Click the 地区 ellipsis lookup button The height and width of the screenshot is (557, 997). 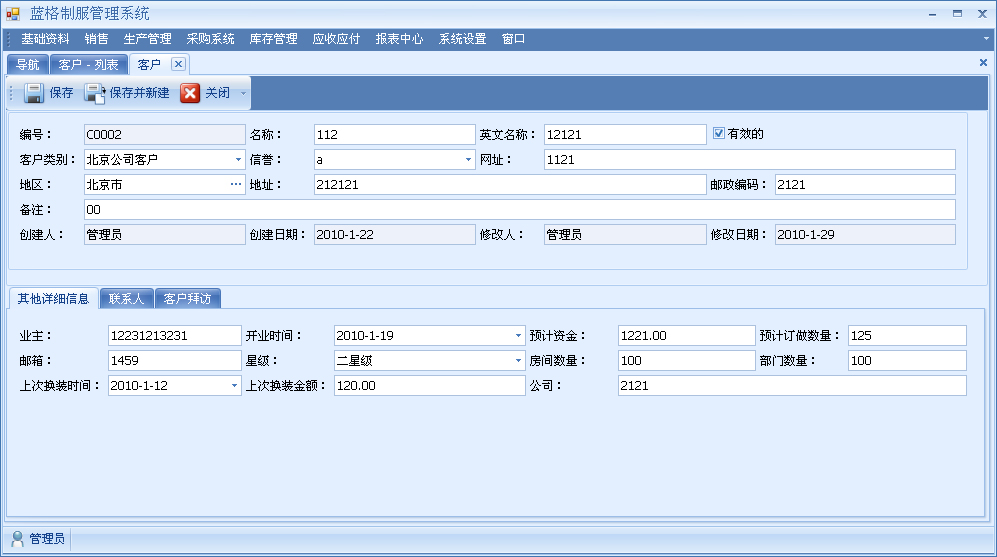click(236, 184)
